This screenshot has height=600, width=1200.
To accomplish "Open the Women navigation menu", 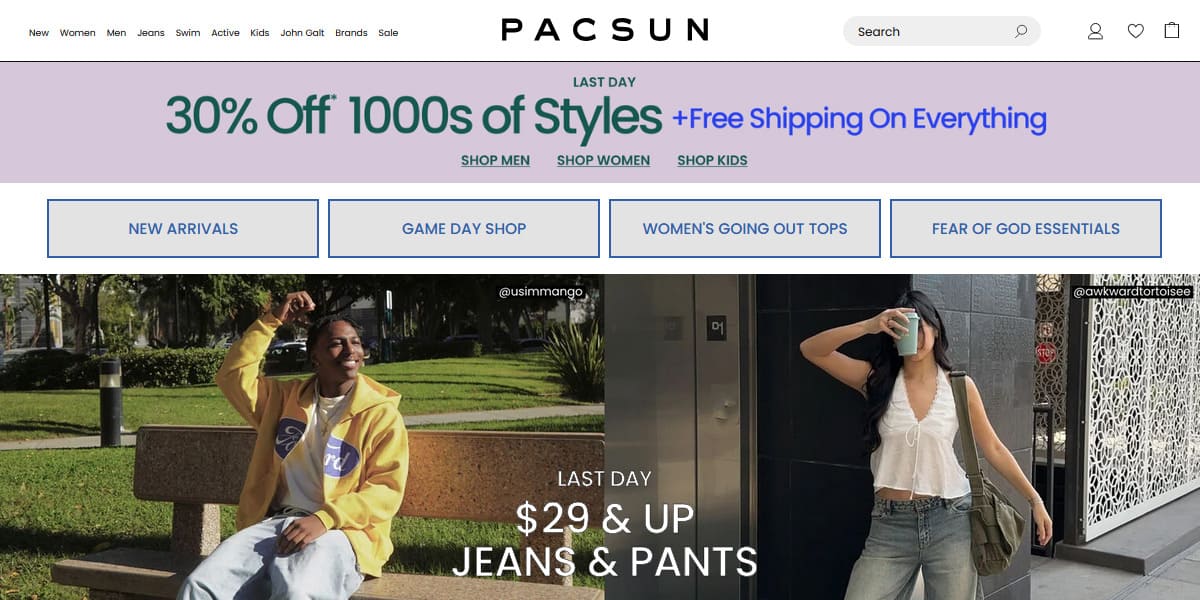I will coord(78,33).
